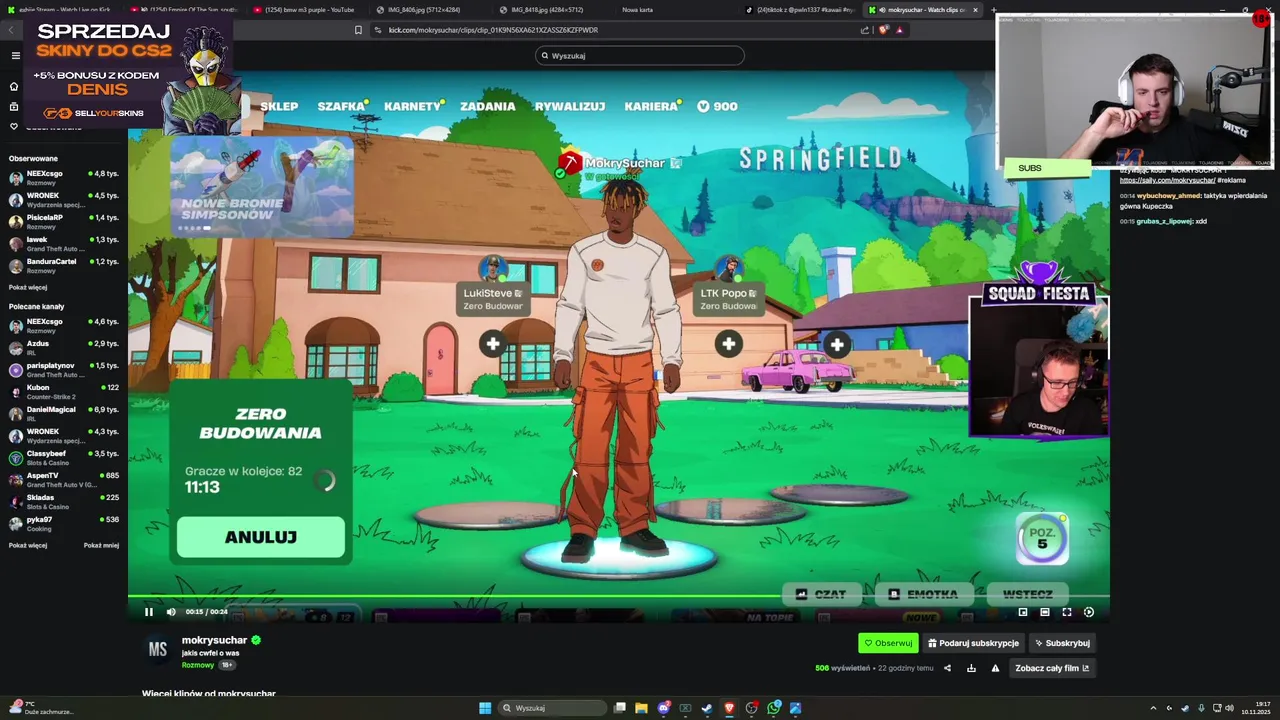
Task: Open the weather widget on taskbar
Action: point(42,708)
